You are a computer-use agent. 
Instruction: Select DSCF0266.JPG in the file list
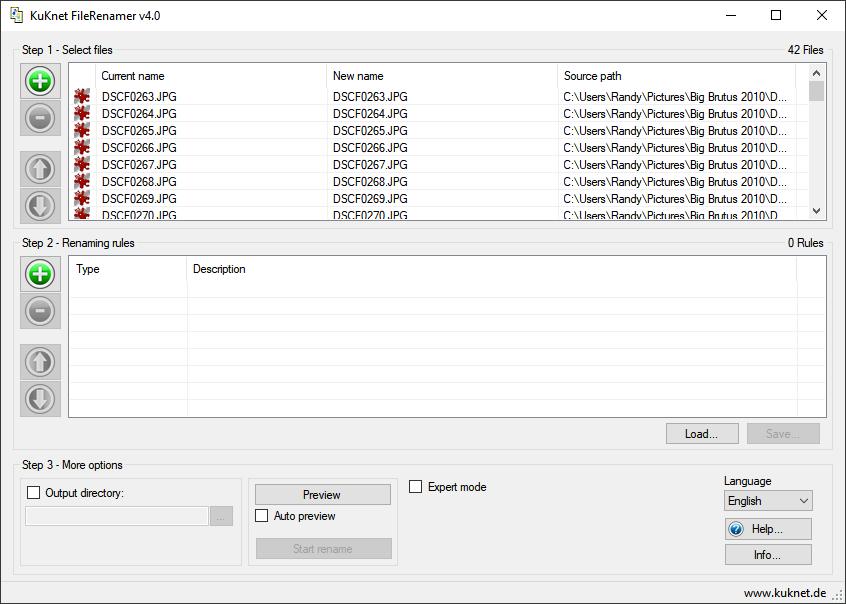432,147
